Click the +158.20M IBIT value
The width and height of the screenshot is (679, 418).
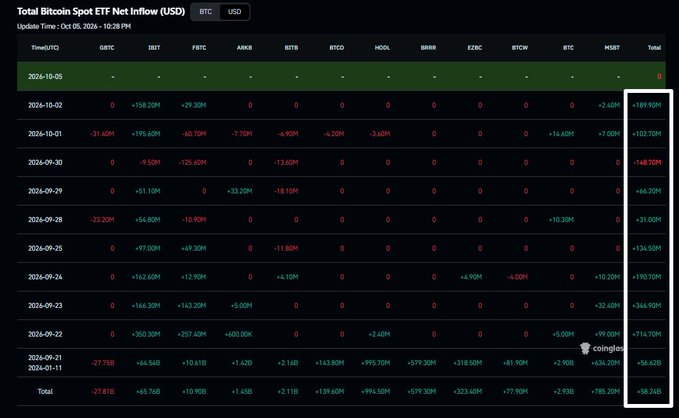click(x=146, y=105)
